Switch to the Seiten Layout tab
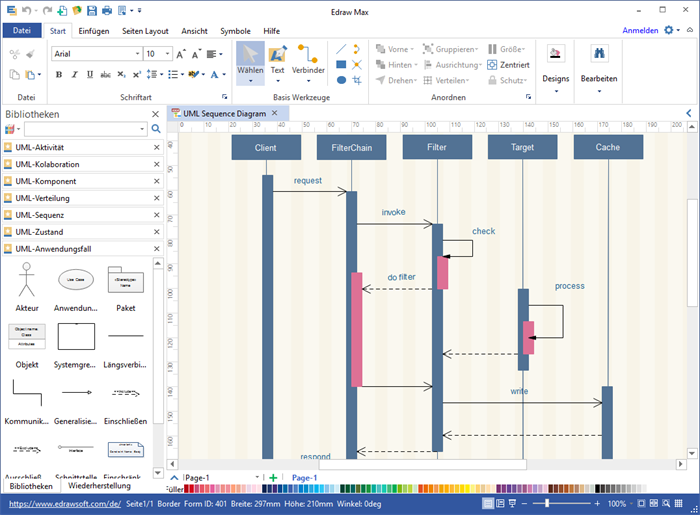The height and width of the screenshot is (515, 700). click(146, 31)
